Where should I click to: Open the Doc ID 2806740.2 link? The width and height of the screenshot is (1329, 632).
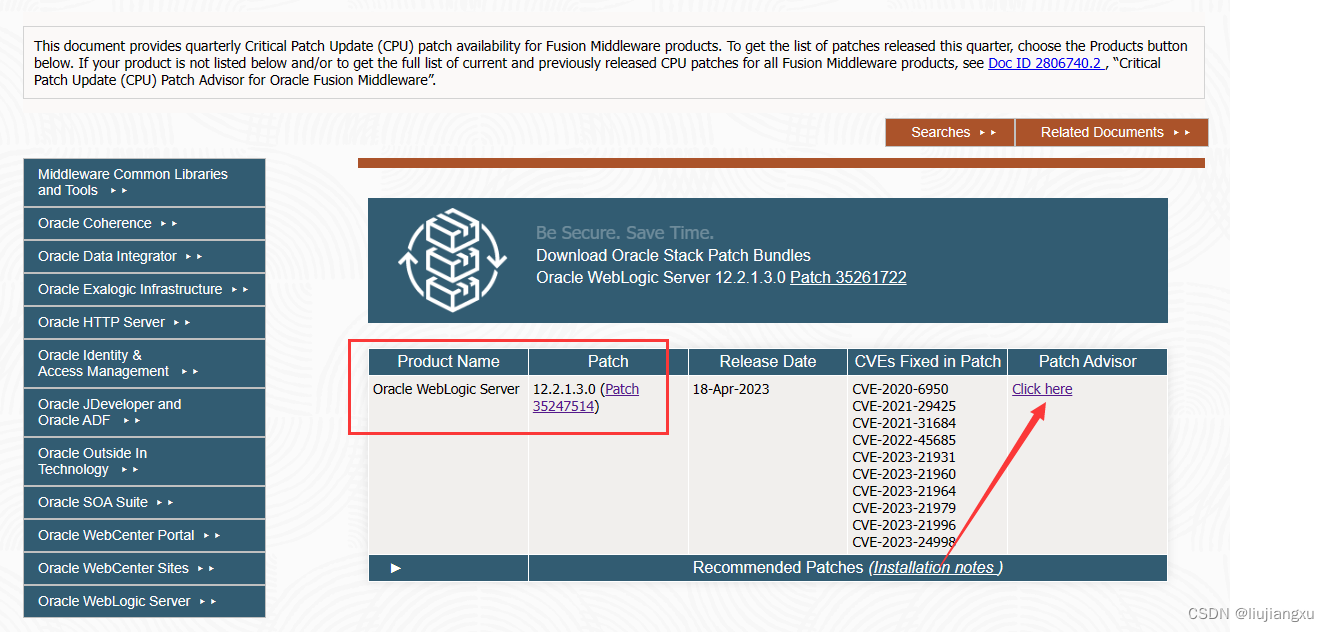[x=1044, y=63]
